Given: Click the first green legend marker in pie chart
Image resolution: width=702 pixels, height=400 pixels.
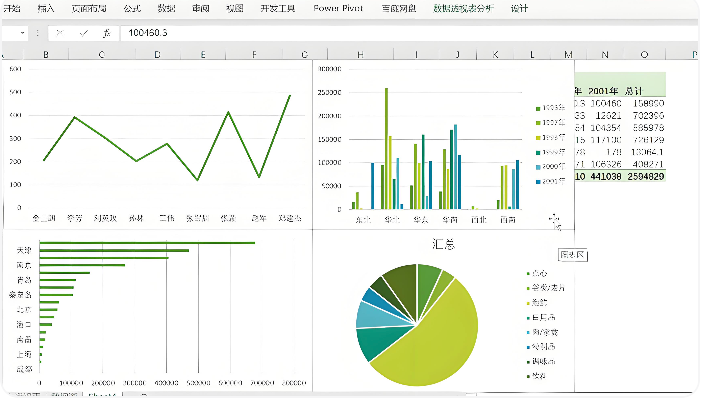Looking at the screenshot, I should click(x=527, y=273).
